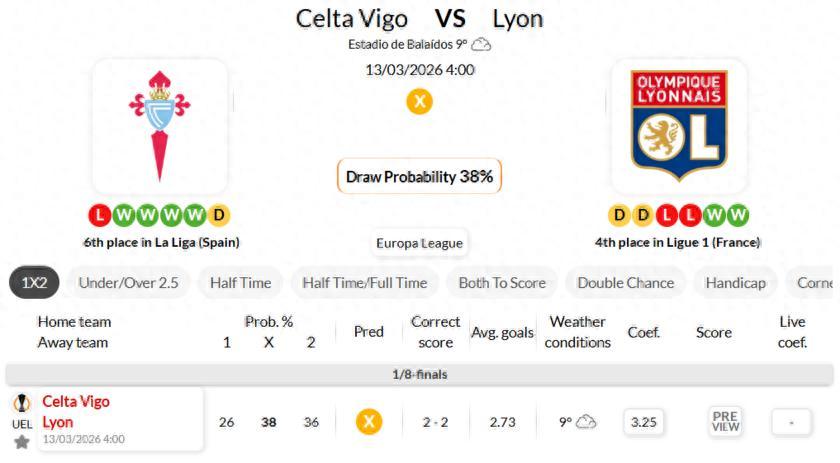840x463 pixels.
Task: Open the Celta Vigo team link in row
Action: [x=76, y=402]
